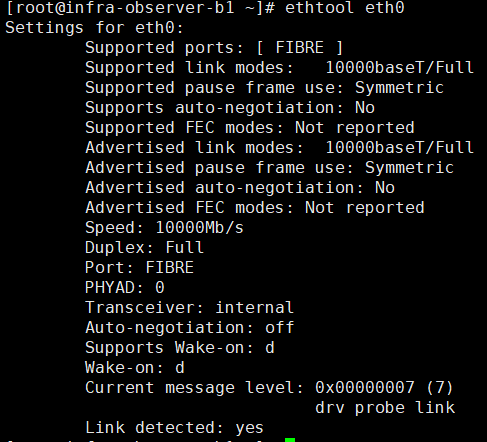The width and height of the screenshot is (487, 442).
Task: Click the 'Auto-negotiation: off' line
Action: coord(189,328)
